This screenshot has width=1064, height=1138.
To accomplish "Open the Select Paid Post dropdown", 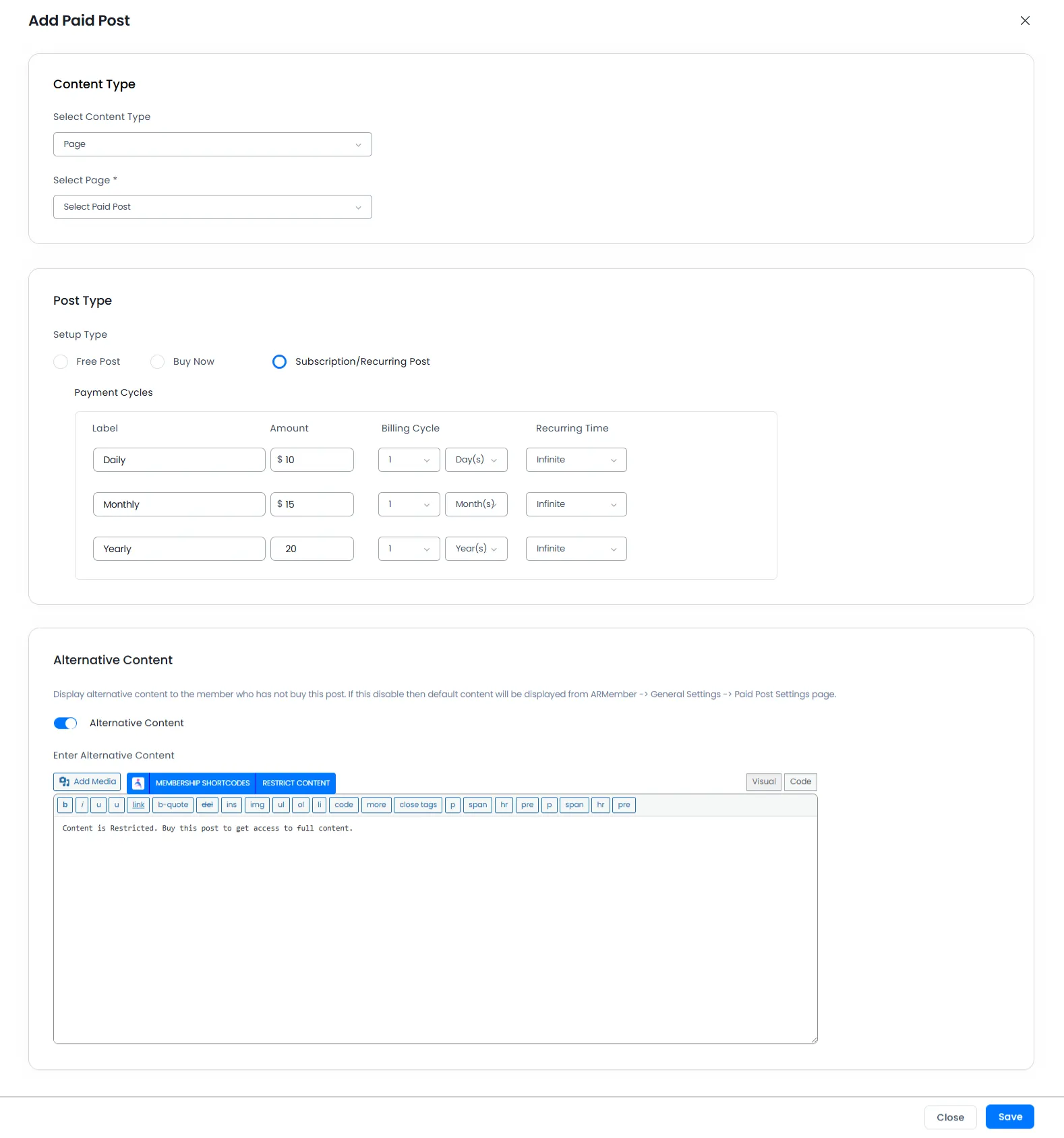I will coord(212,207).
